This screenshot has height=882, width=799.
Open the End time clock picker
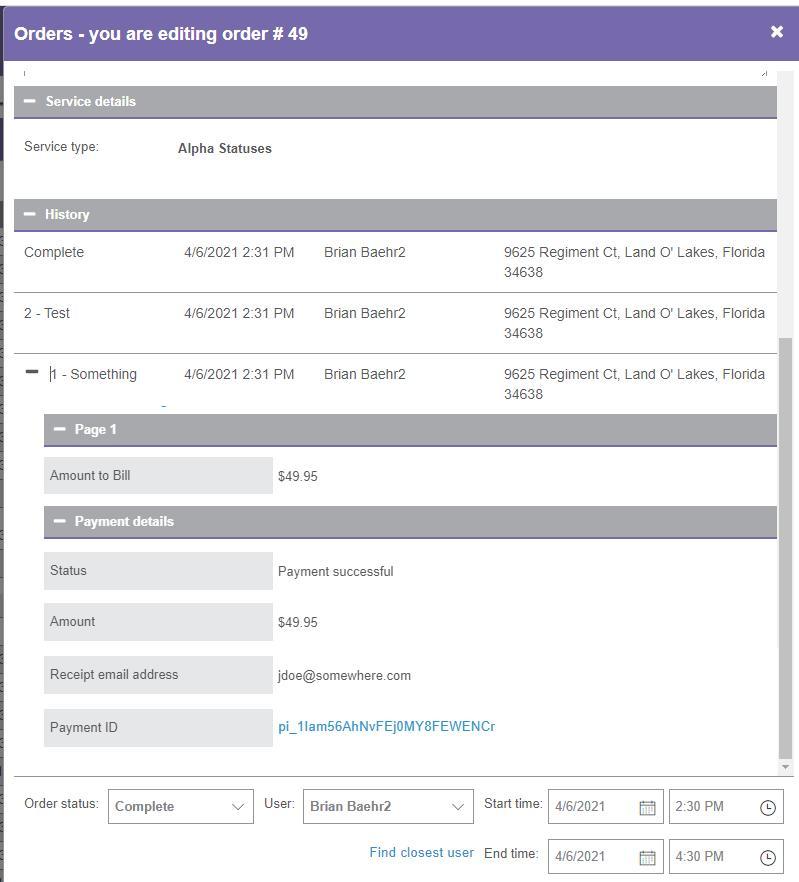767,857
